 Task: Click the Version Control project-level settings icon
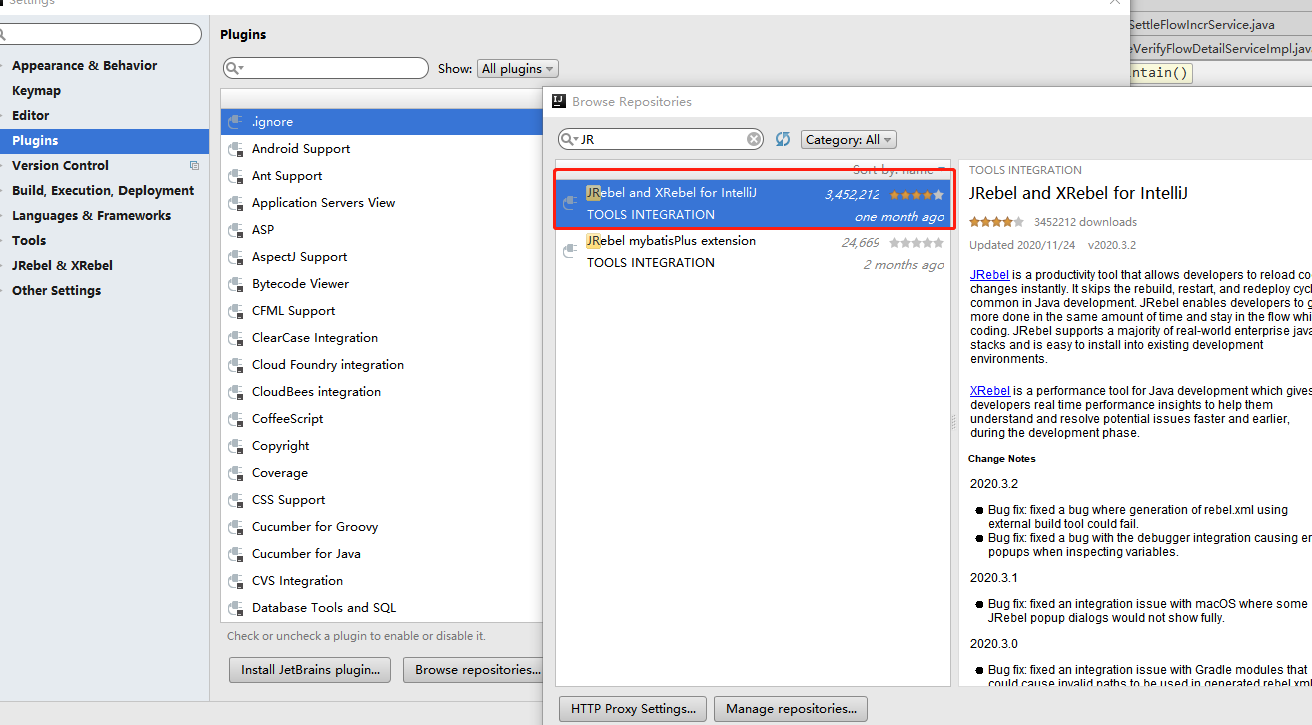pyautogui.click(x=194, y=166)
